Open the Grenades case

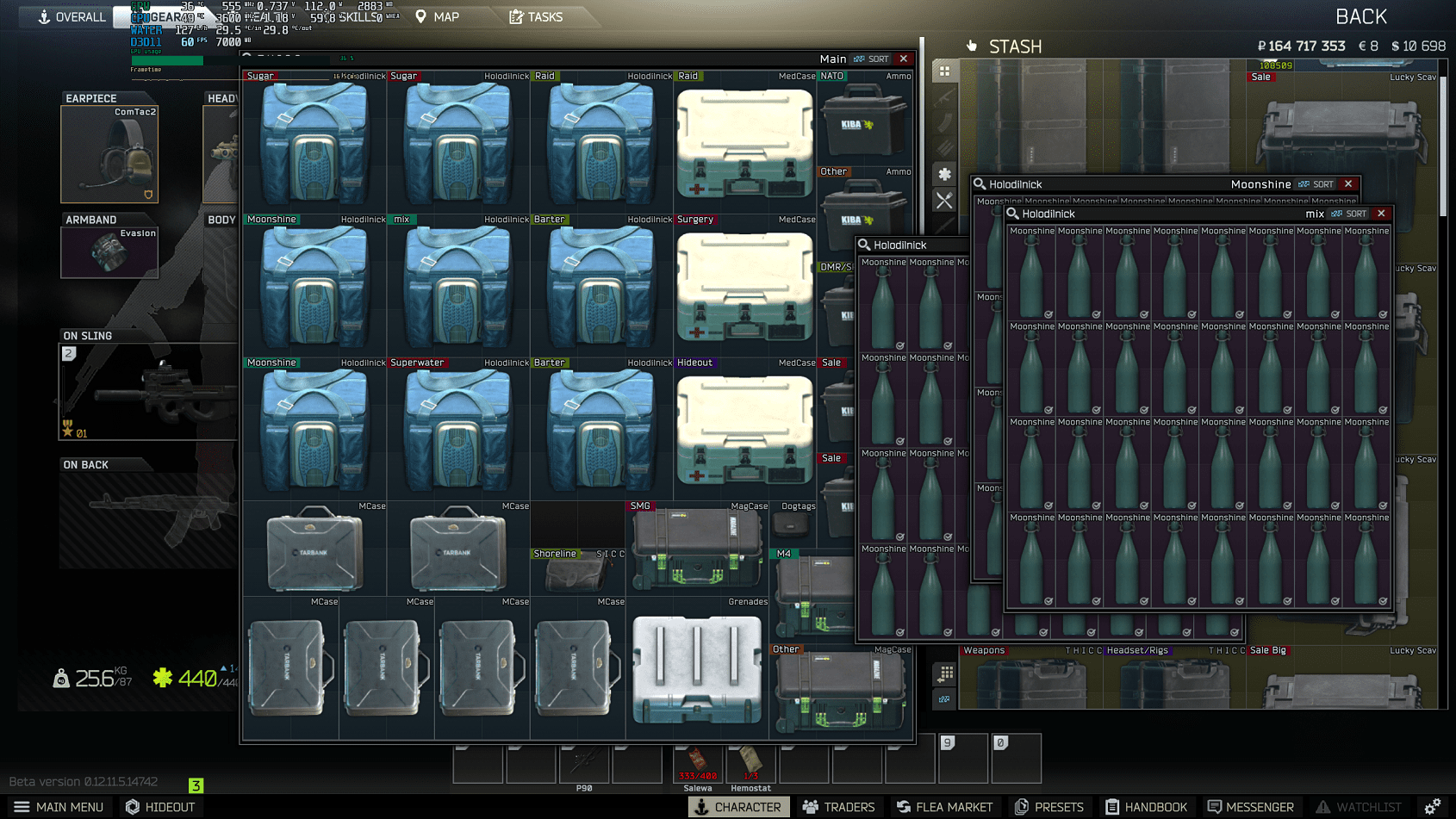click(x=698, y=667)
